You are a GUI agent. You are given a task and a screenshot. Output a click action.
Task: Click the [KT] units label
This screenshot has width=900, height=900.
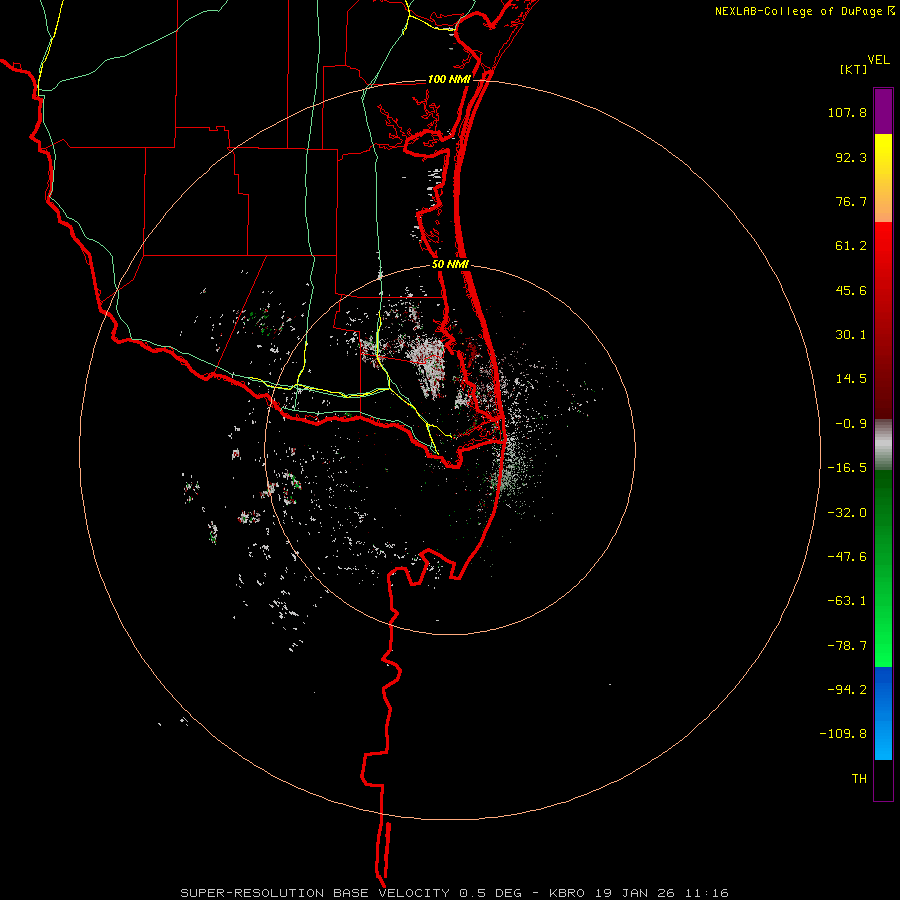tap(854, 70)
